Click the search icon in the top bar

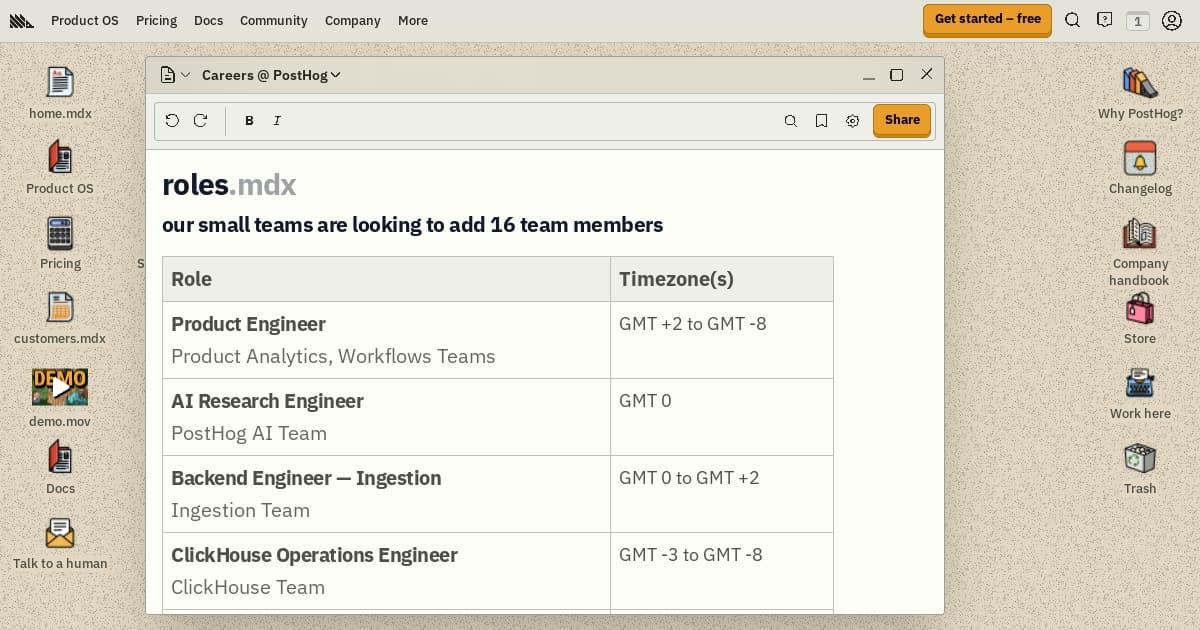pyautogui.click(x=1072, y=20)
